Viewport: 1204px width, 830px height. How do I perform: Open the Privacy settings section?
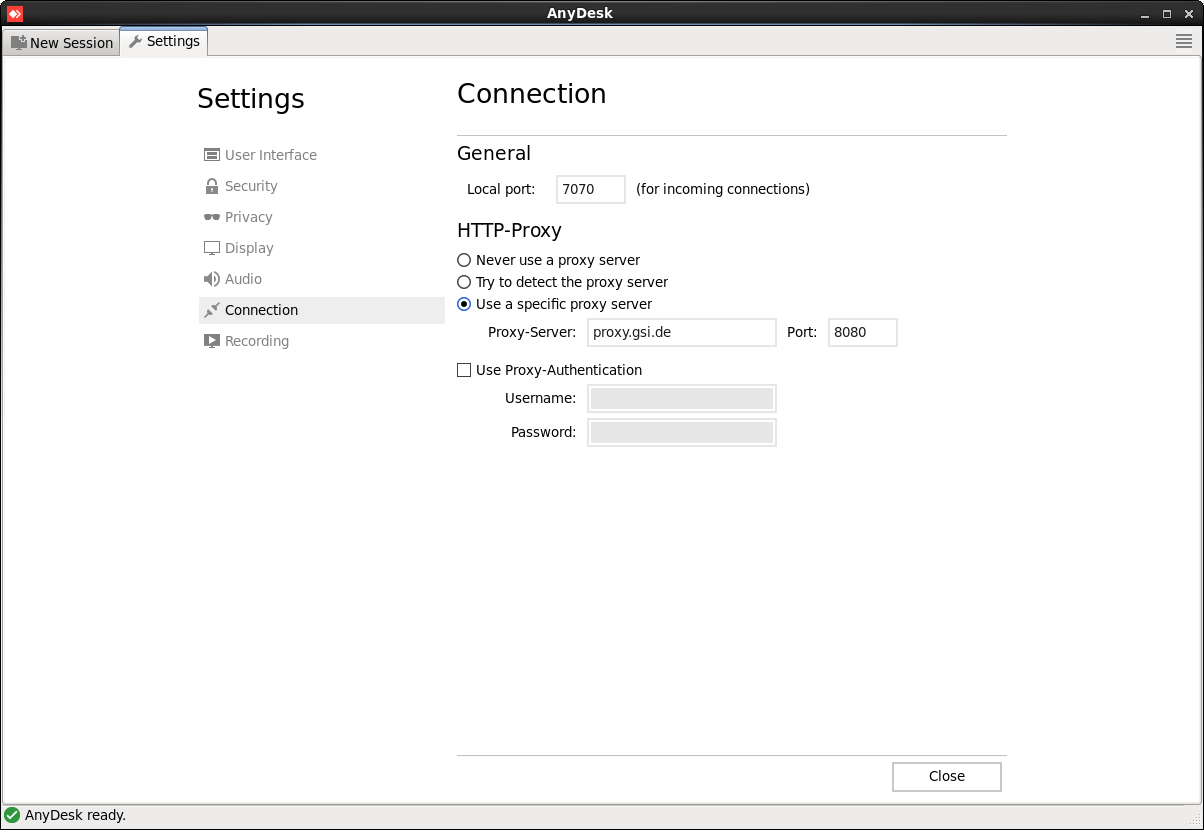321,217
